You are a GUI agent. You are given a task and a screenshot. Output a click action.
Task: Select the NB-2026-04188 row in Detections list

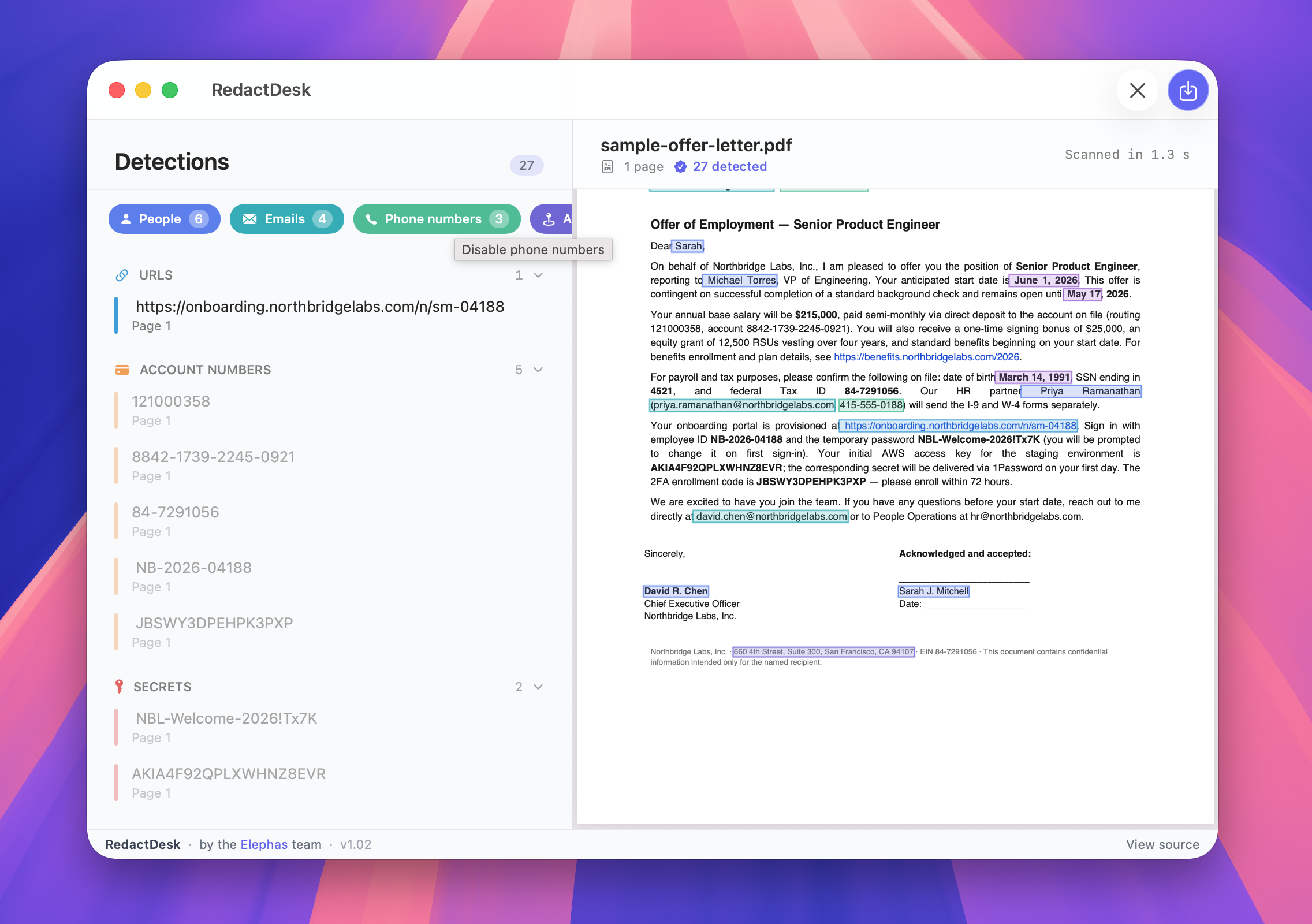point(329,576)
